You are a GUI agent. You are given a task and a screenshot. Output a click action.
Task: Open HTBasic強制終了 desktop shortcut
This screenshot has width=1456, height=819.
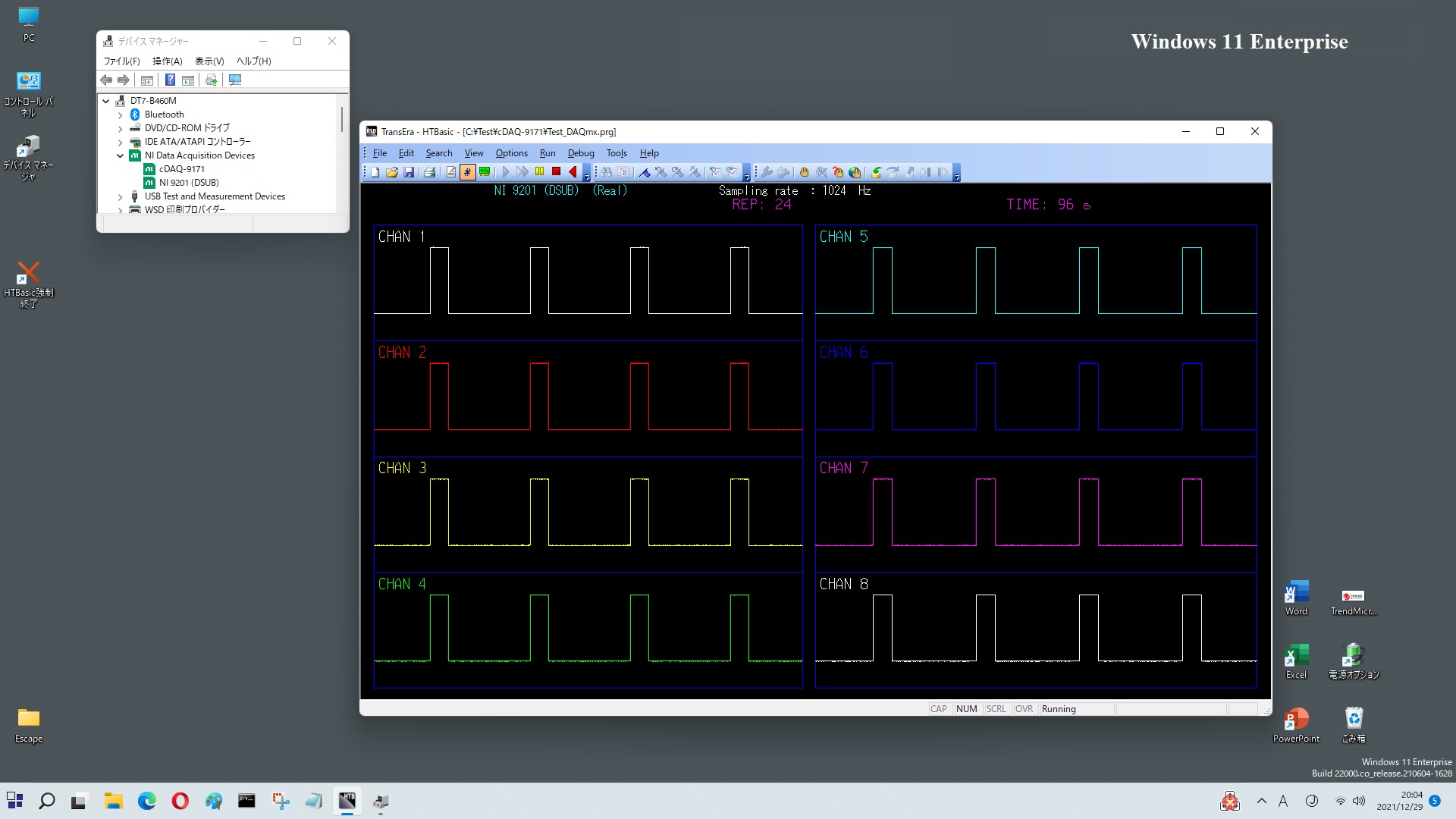[x=29, y=284]
